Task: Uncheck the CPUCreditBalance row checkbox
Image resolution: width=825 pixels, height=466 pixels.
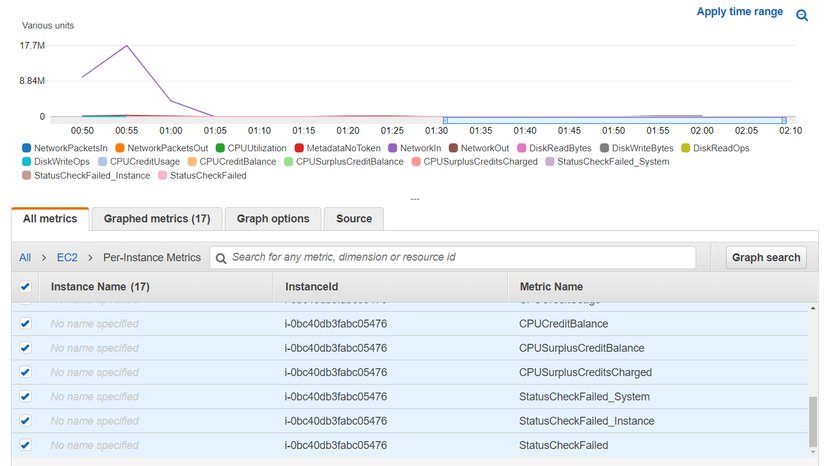Action: (x=25, y=323)
